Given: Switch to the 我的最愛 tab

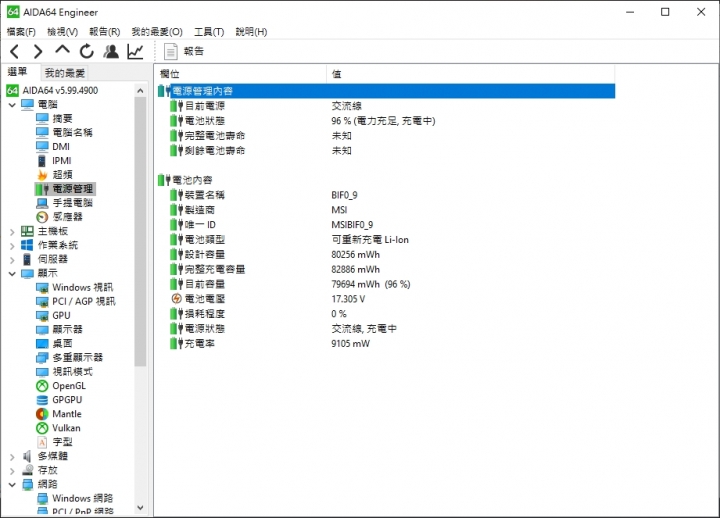Looking at the screenshot, I should (x=64, y=73).
